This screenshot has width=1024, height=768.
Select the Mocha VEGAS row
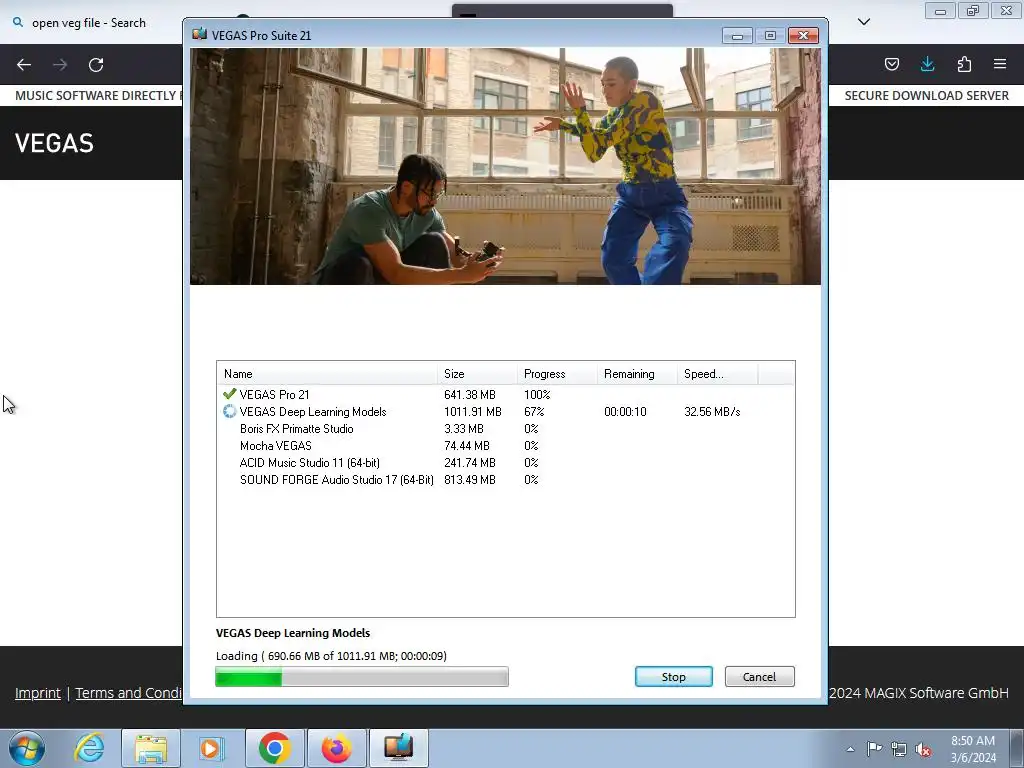[x=505, y=445]
